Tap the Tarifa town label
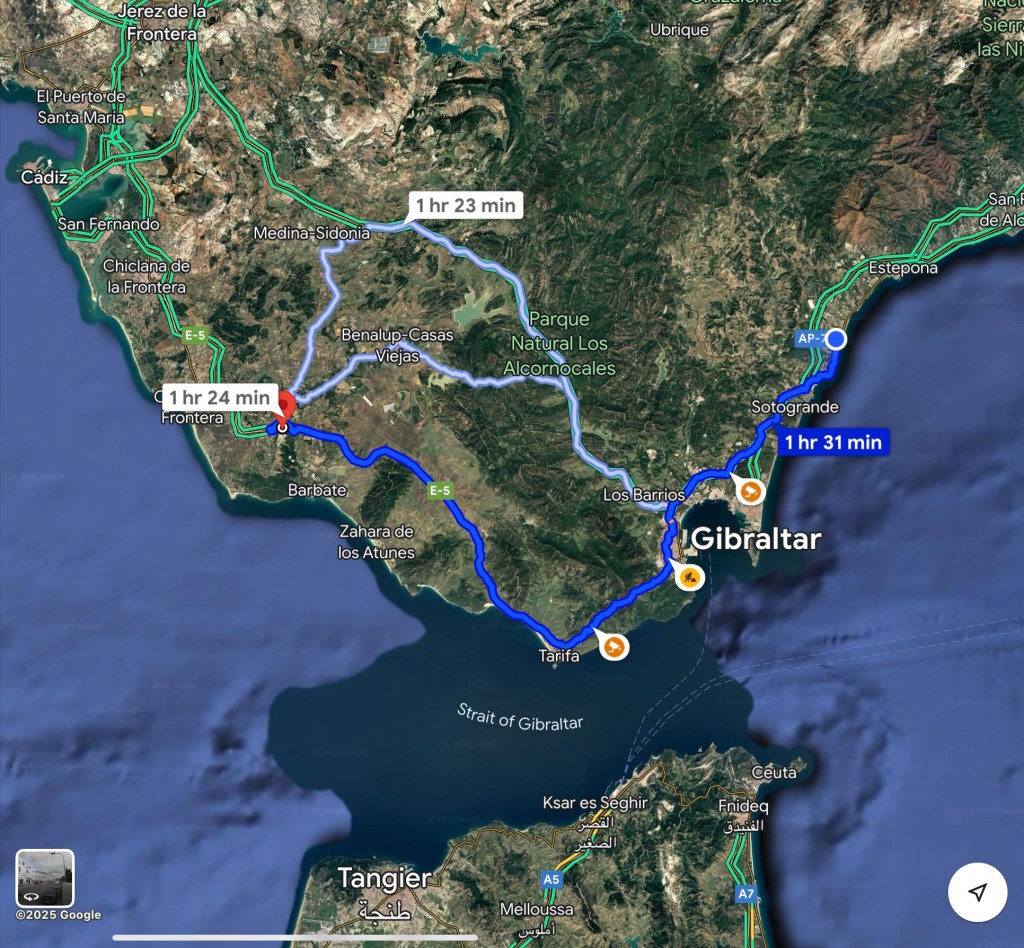 (x=559, y=655)
